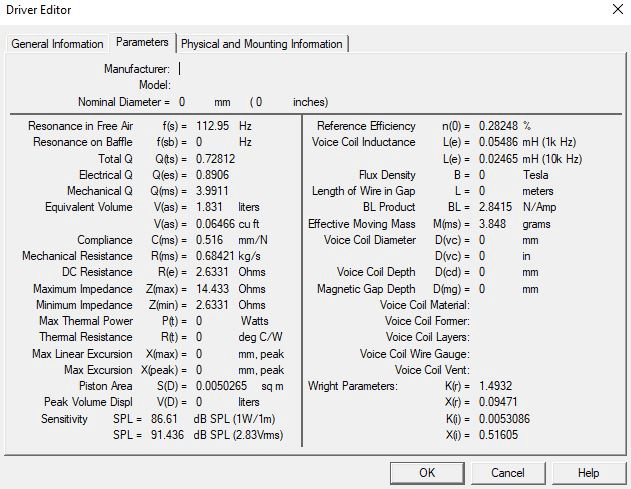Select the f(s) value 112.95
The image size is (631, 489).
pyautogui.click(x=212, y=126)
